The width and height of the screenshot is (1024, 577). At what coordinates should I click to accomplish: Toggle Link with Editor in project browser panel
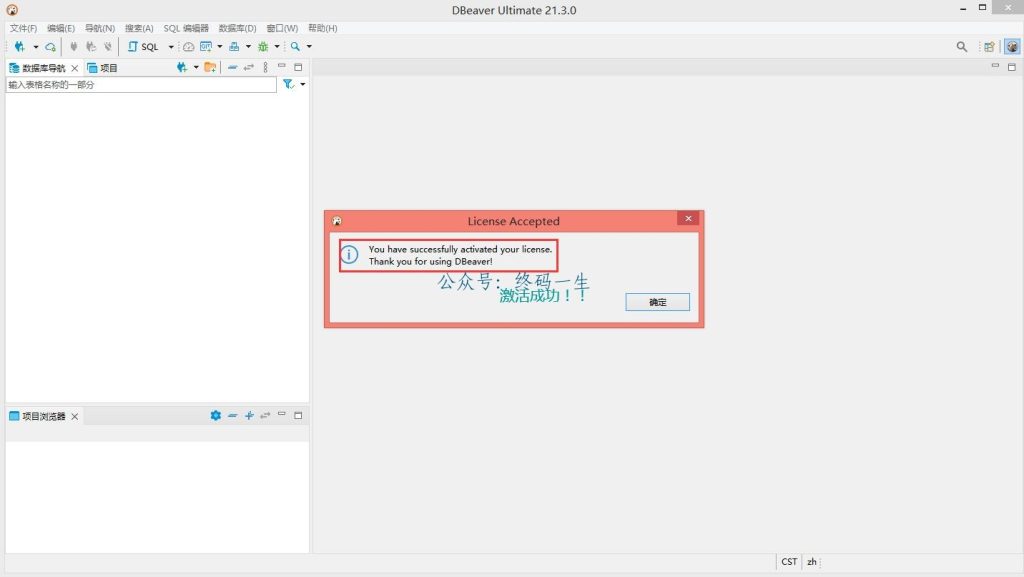click(x=265, y=415)
